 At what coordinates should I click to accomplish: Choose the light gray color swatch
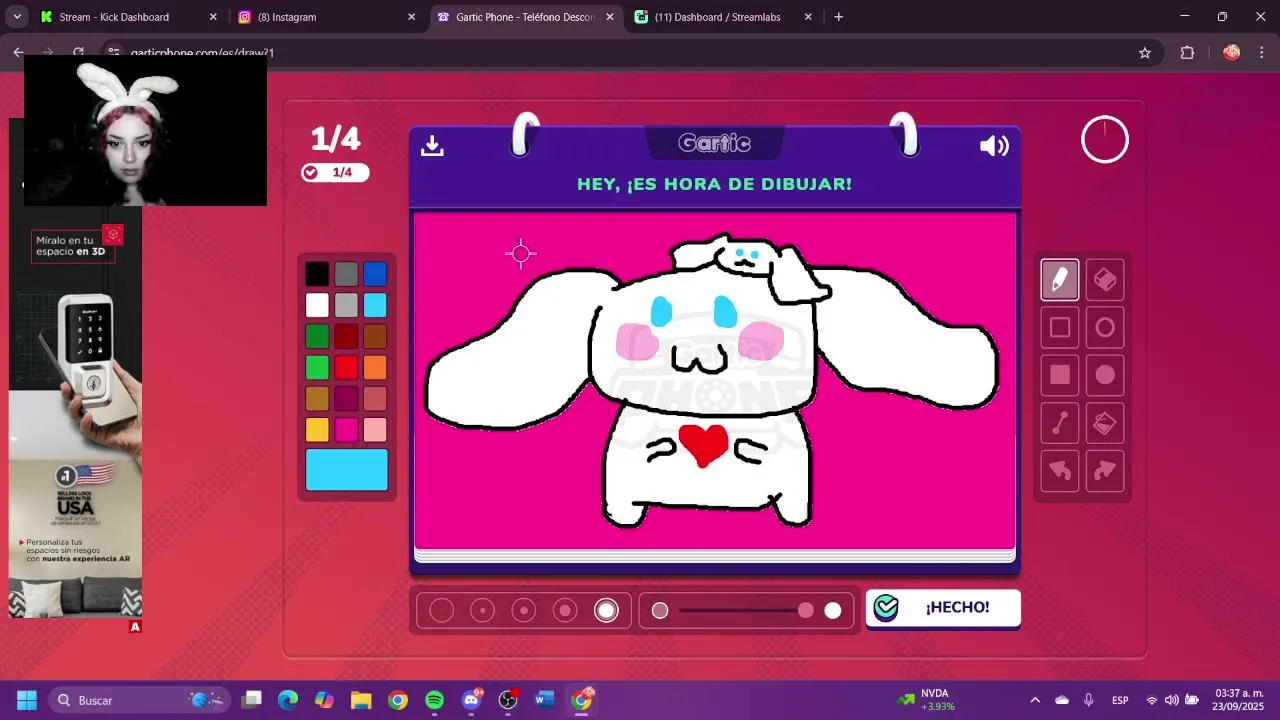(346, 305)
